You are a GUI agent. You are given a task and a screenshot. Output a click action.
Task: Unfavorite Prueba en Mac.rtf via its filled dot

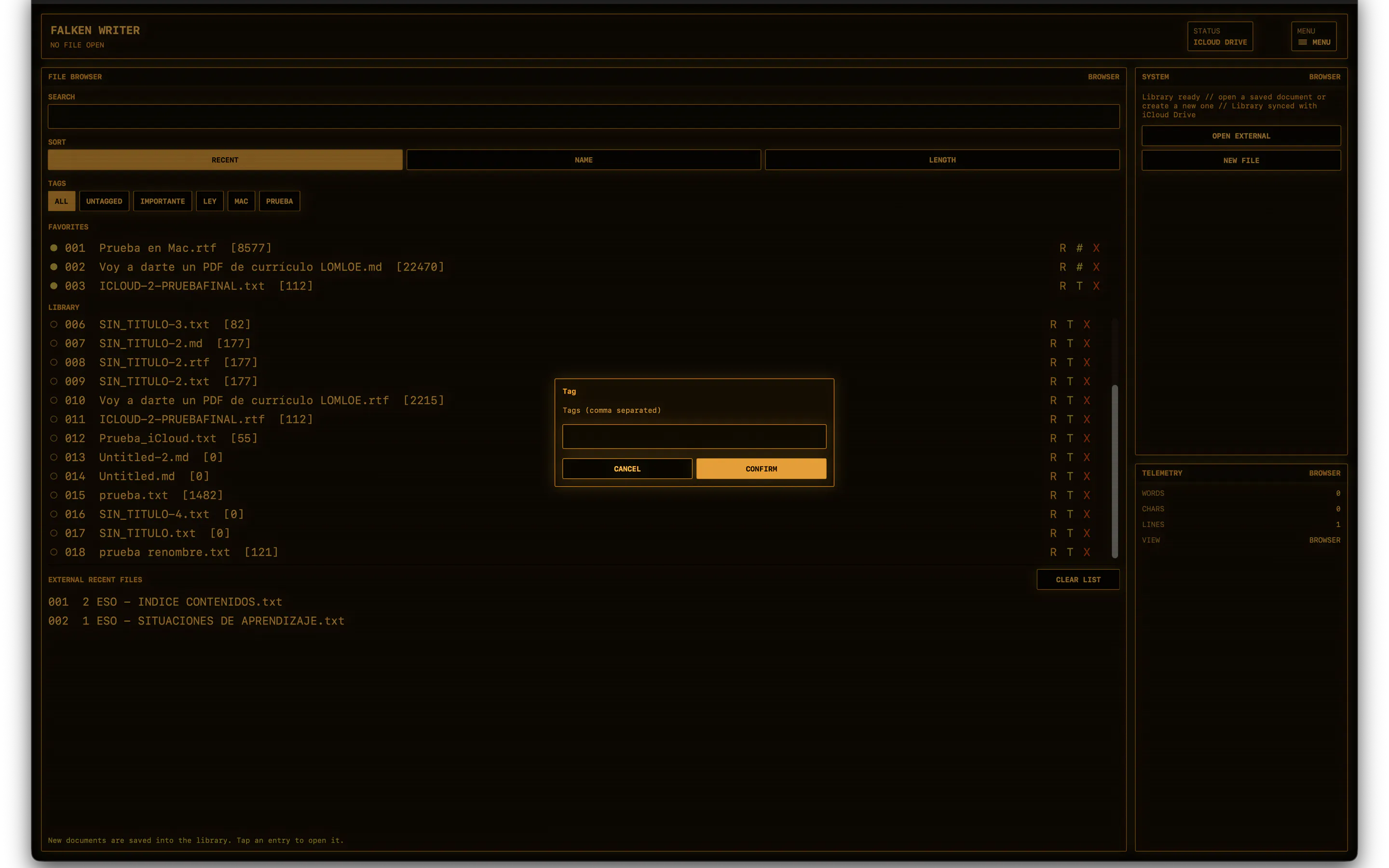54,248
